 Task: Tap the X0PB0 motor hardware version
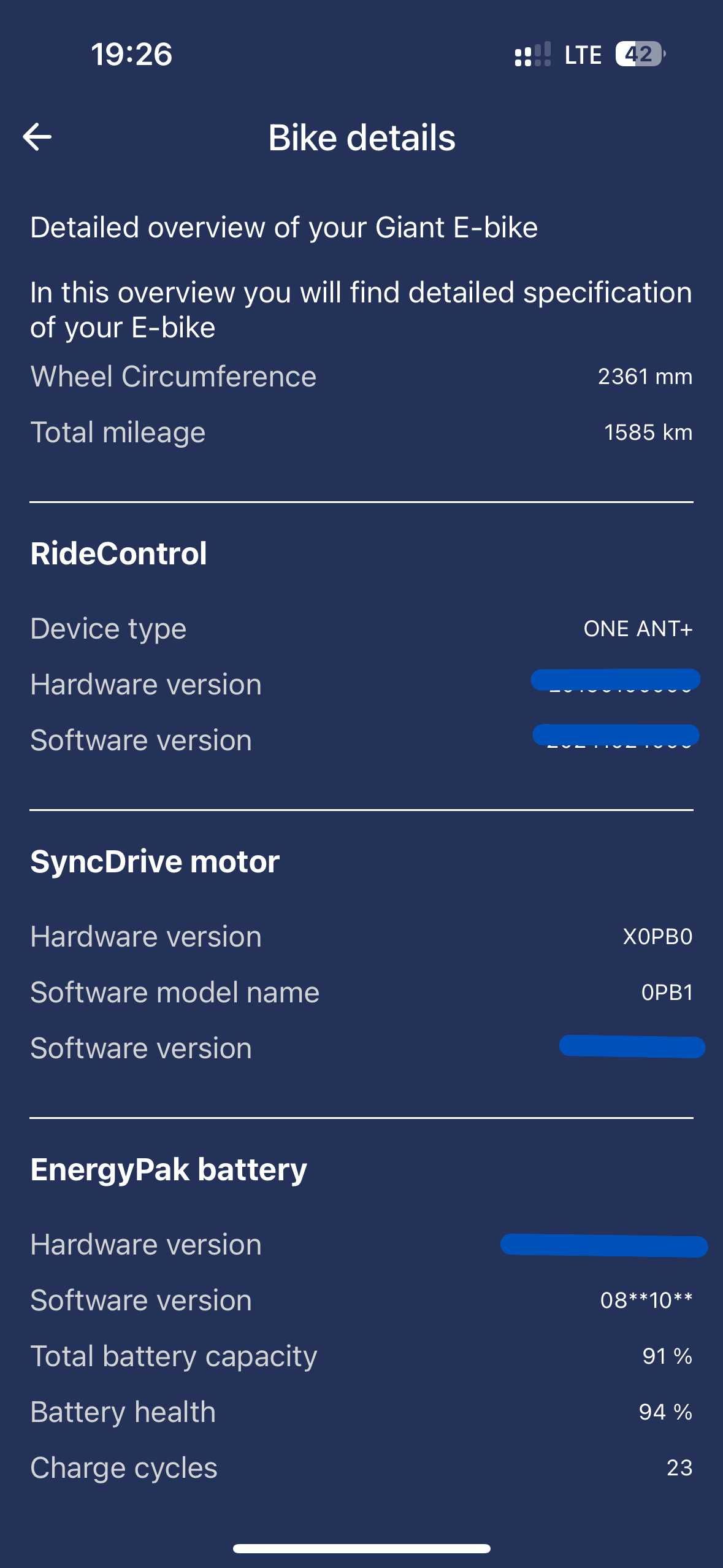click(x=657, y=937)
